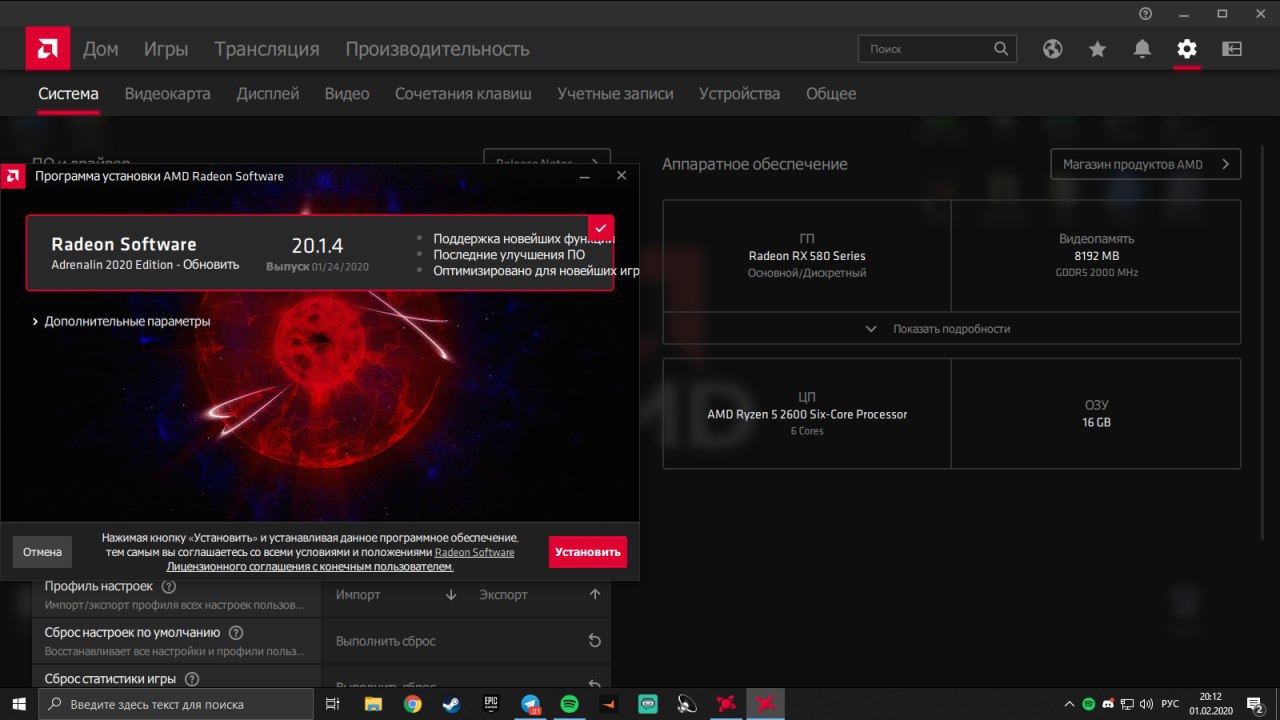Switch to Трансляция tab
This screenshot has width=1280, height=720.
(267, 49)
